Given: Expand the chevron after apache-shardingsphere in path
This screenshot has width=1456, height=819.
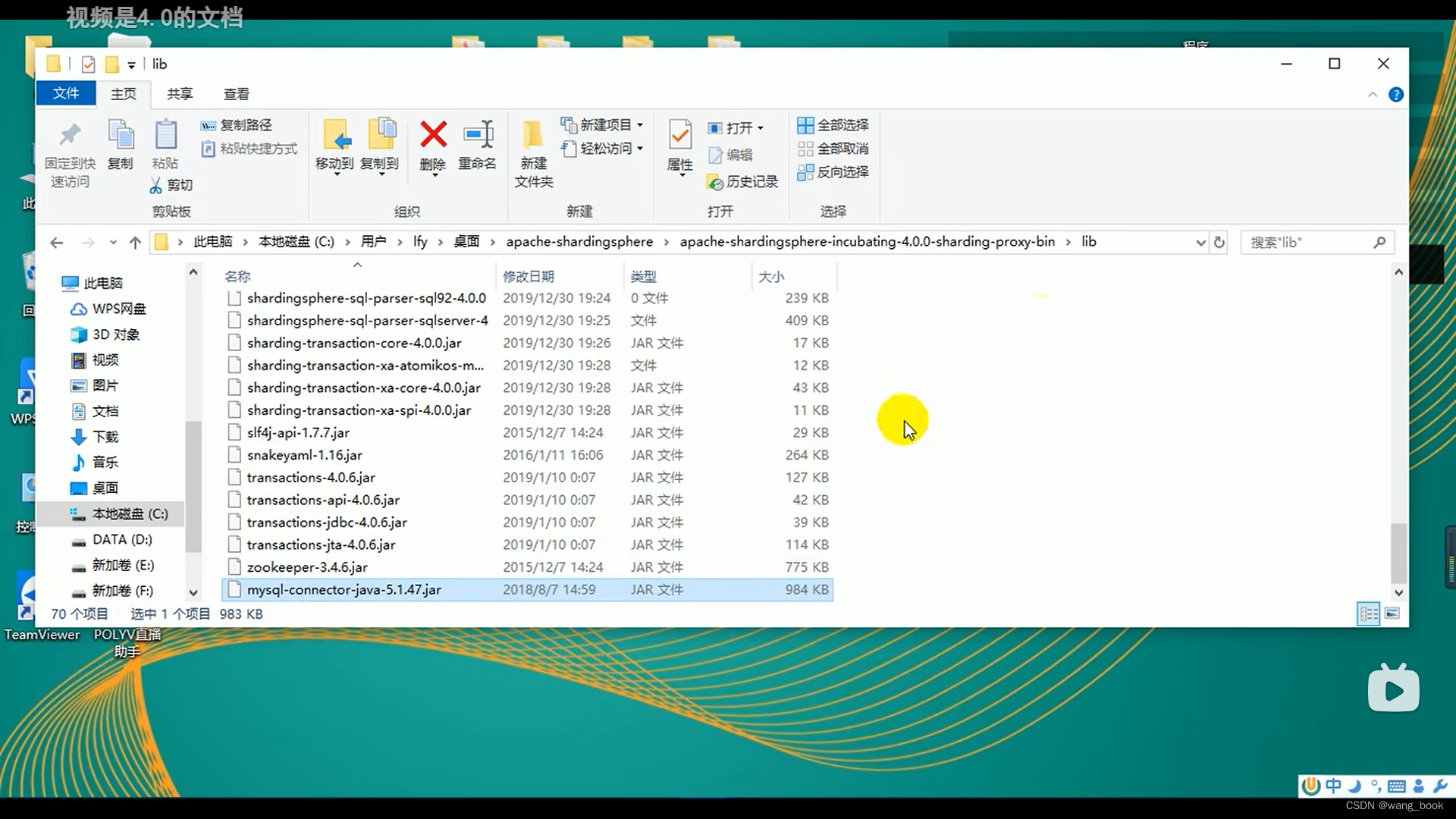Looking at the screenshot, I should click(667, 243).
